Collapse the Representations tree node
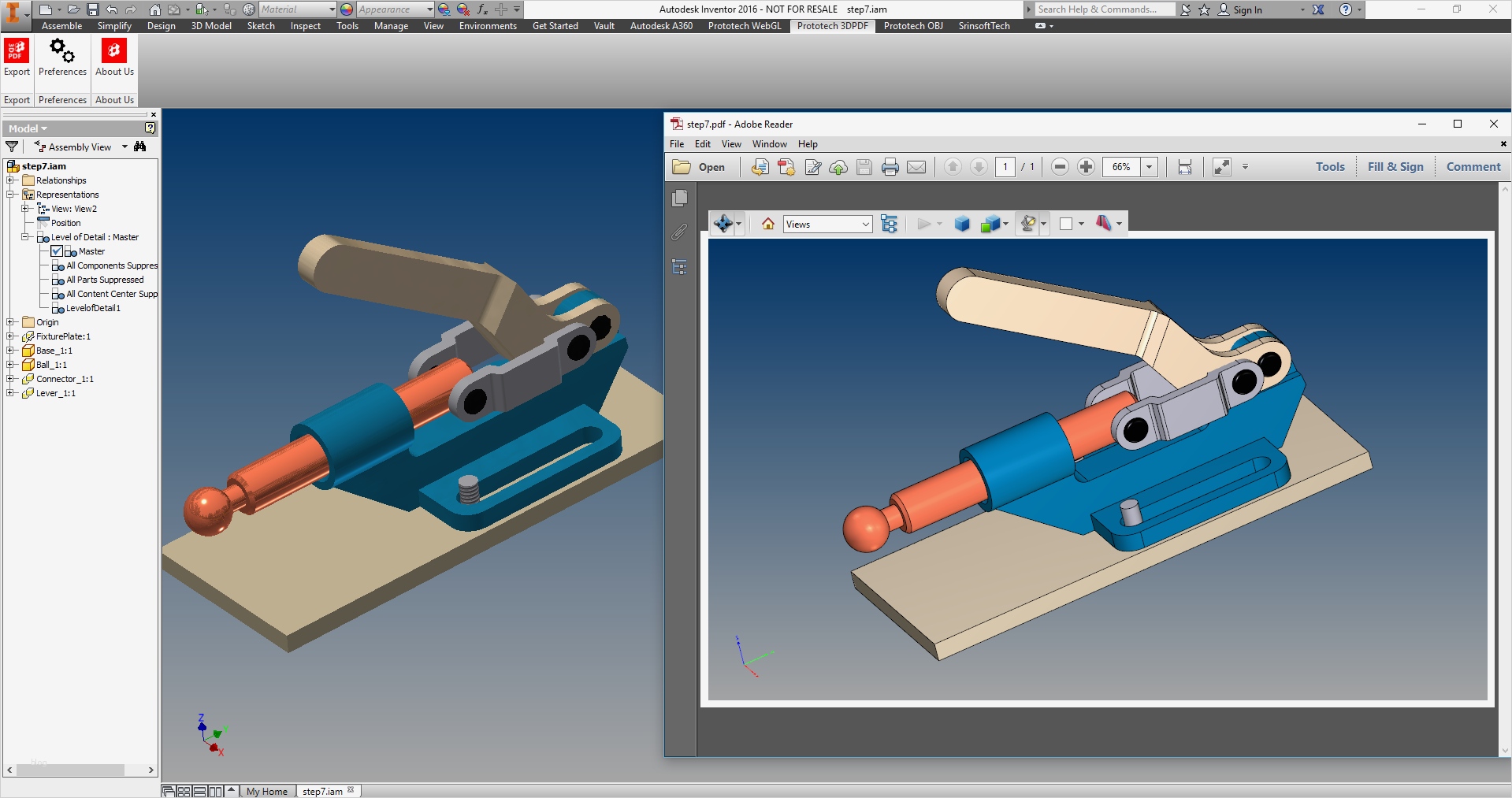 (11, 195)
